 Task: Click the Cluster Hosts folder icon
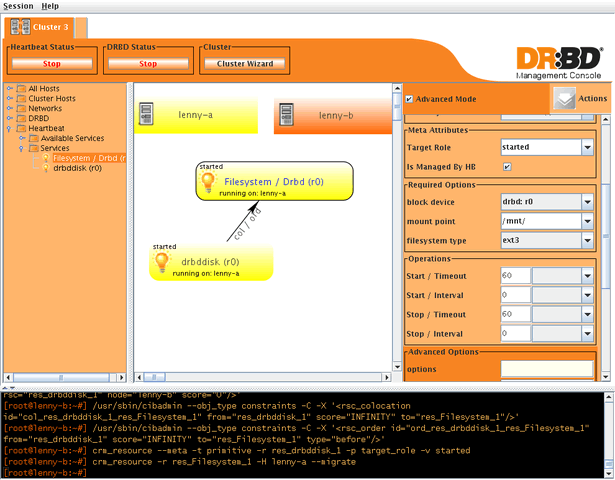21,98
